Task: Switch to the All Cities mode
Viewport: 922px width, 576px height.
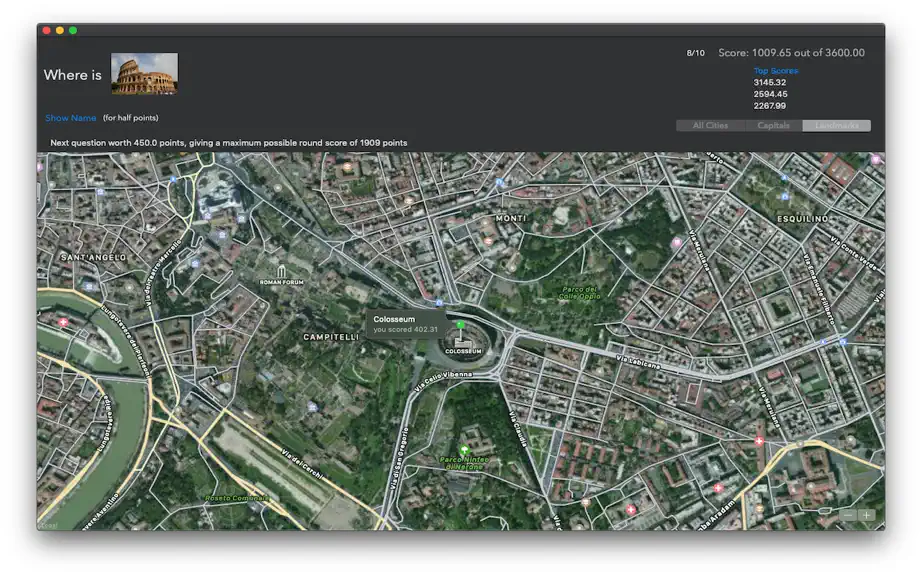Action: (710, 125)
